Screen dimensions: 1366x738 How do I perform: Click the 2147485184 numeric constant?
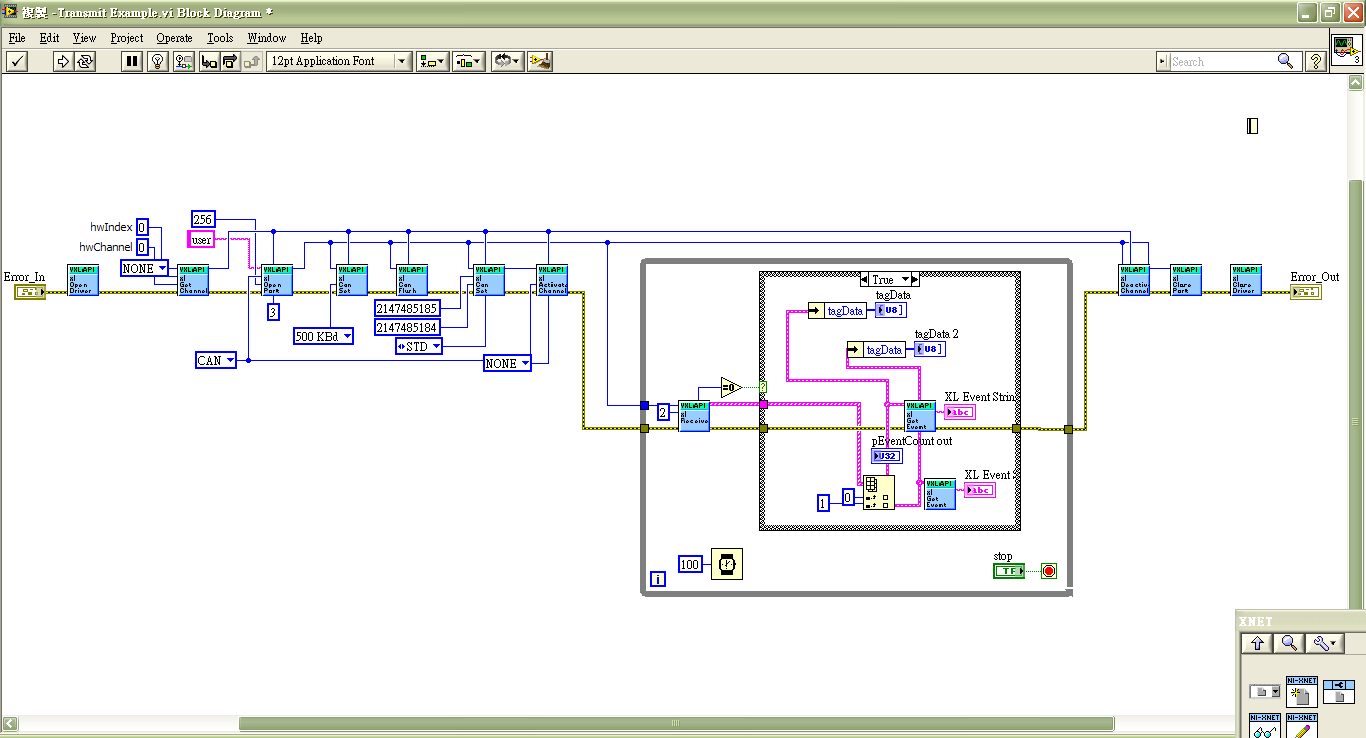tap(407, 327)
